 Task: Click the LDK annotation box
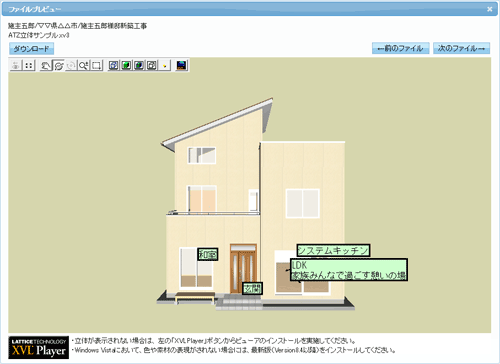coord(349,270)
